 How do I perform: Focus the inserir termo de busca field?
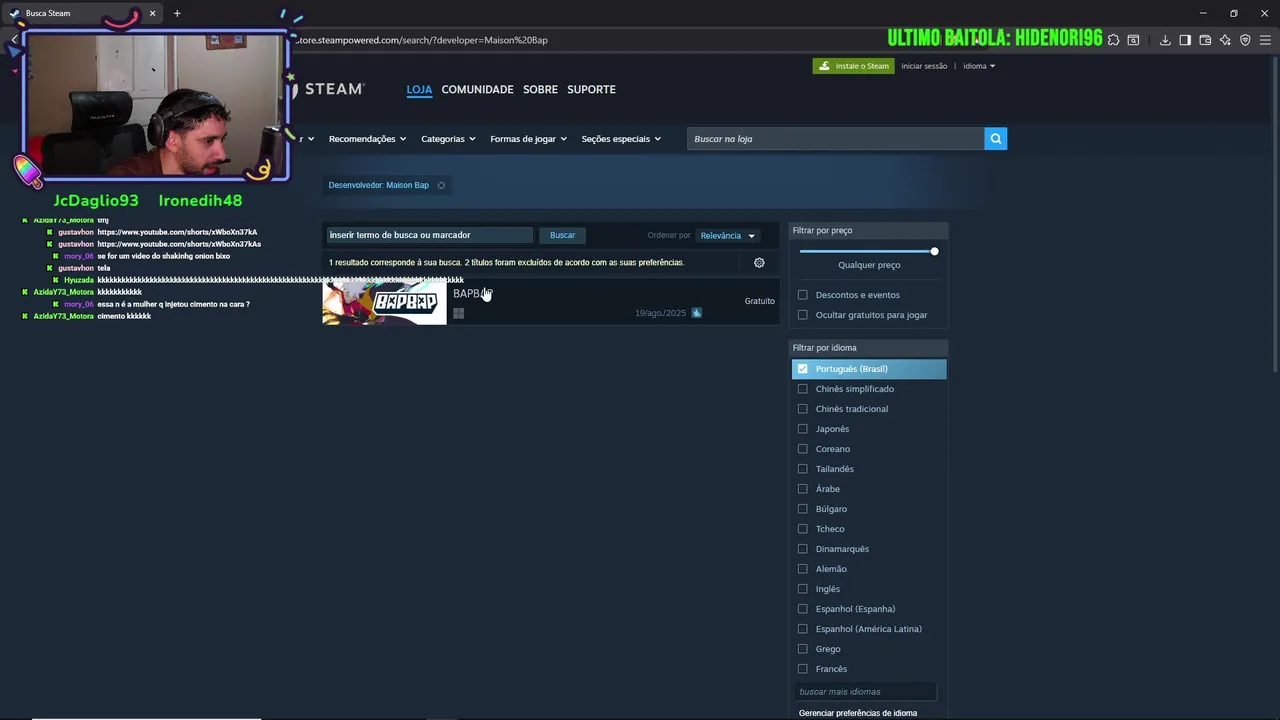click(430, 235)
